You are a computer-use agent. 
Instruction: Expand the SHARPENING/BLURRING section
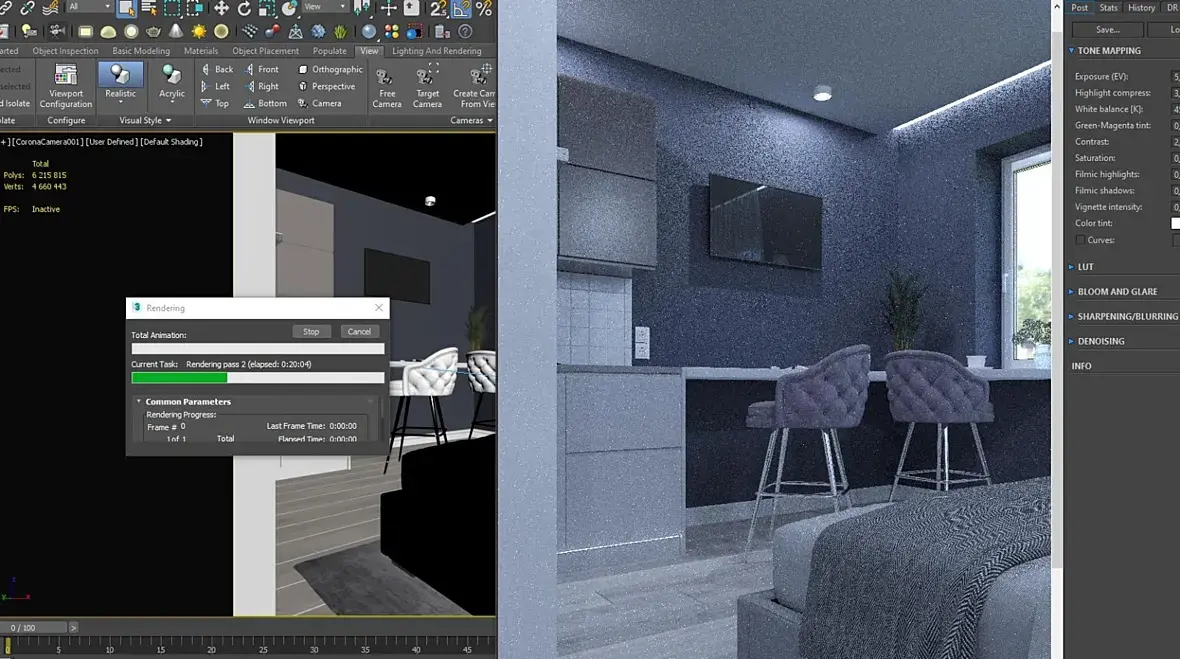point(1072,317)
